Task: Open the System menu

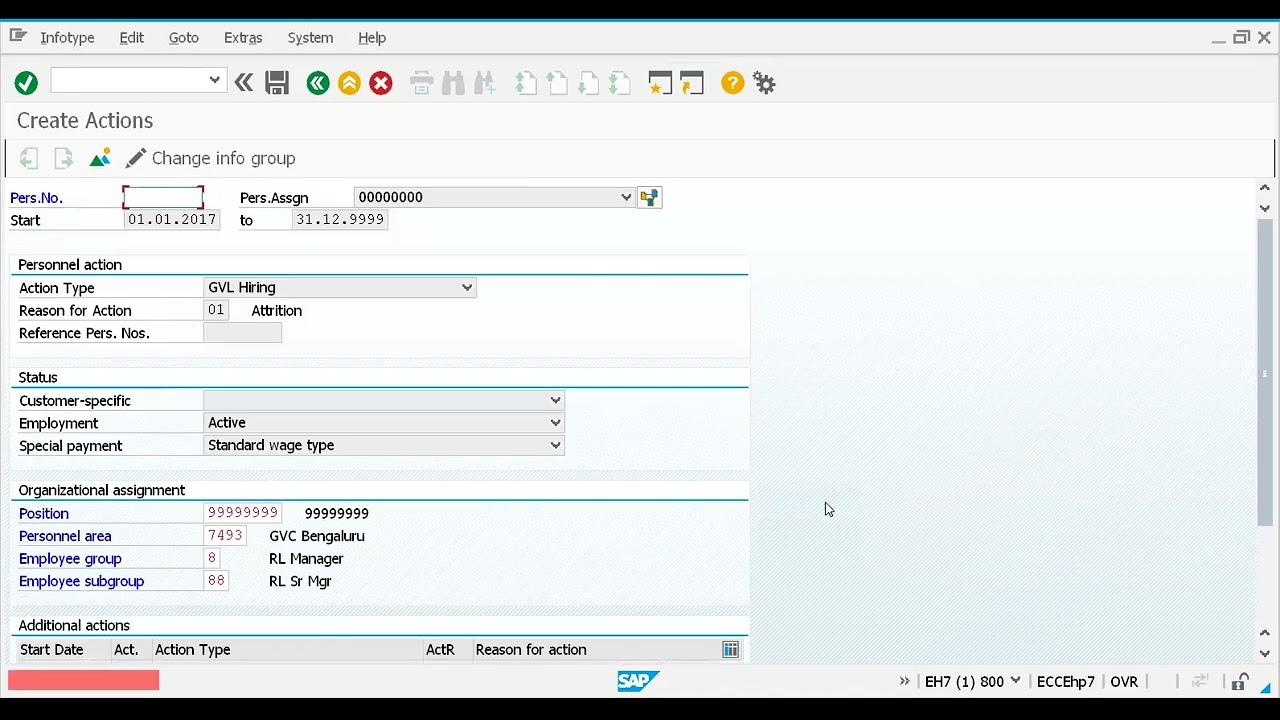Action: [x=310, y=37]
